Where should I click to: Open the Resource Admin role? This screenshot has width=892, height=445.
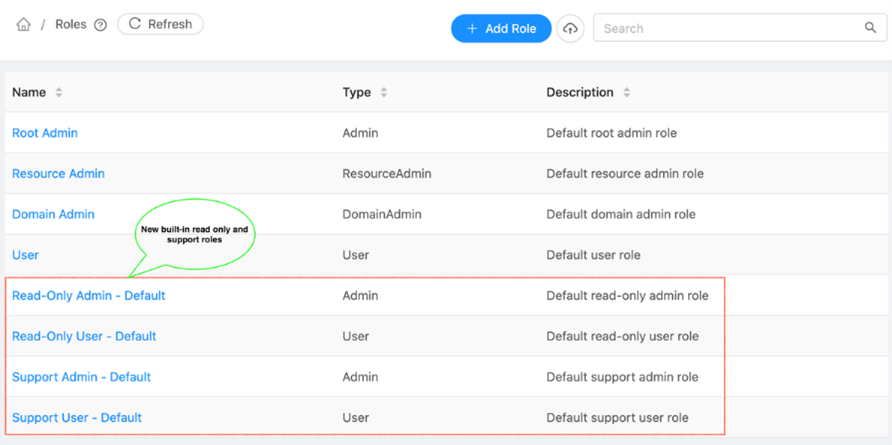58,173
